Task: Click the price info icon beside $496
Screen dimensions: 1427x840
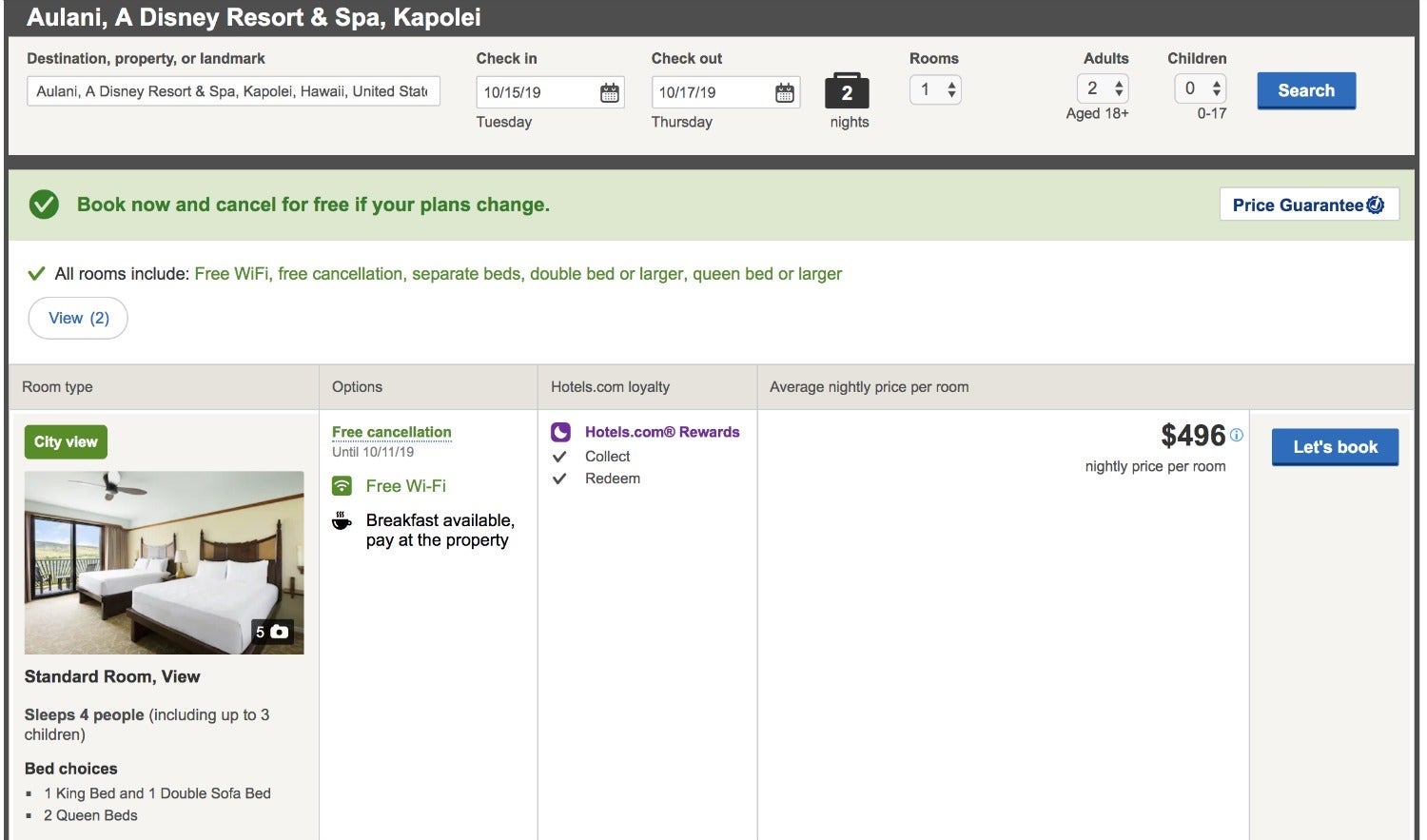Action: tap(1236, 435)
